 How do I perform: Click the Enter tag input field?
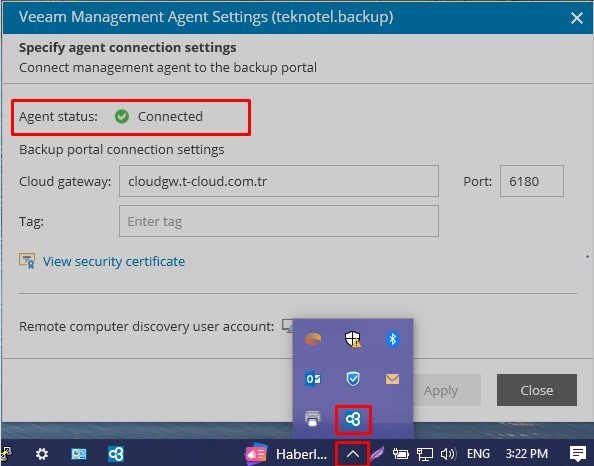[x=279, y=221]
